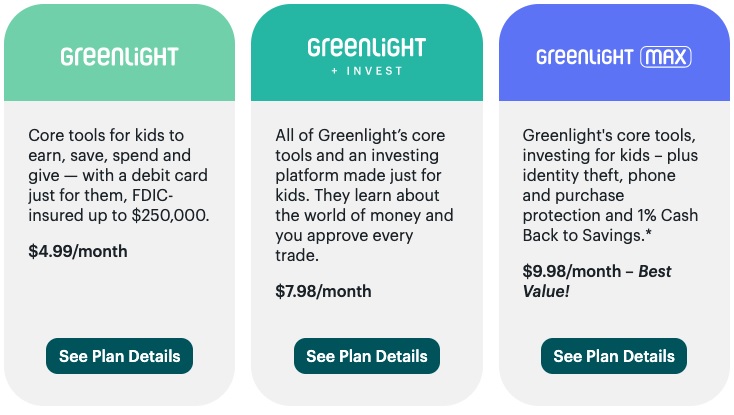
Task: Open See Plan Details for Greenlight Max
Action: [x=614, y=356]
